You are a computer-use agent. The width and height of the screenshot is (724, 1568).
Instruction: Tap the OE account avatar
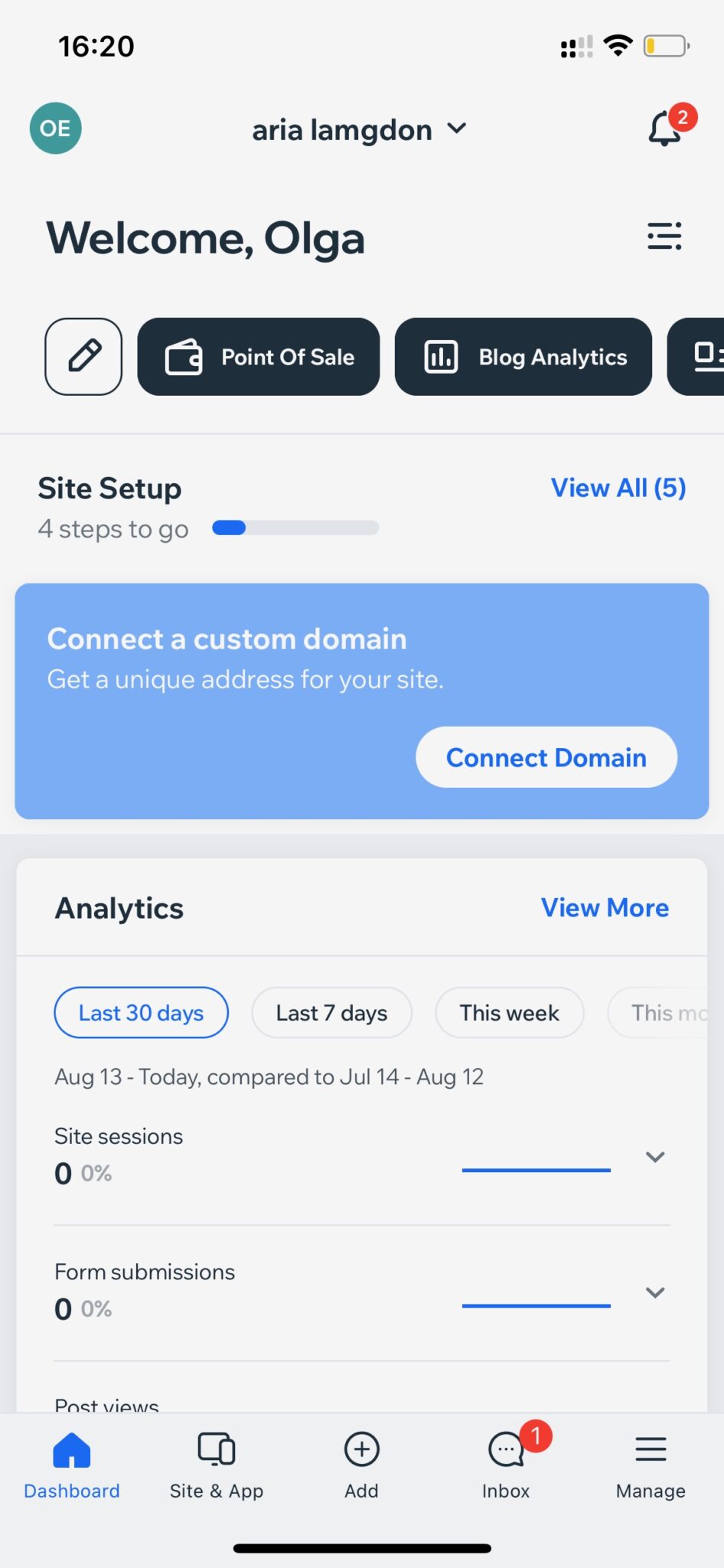click(54, 129)
